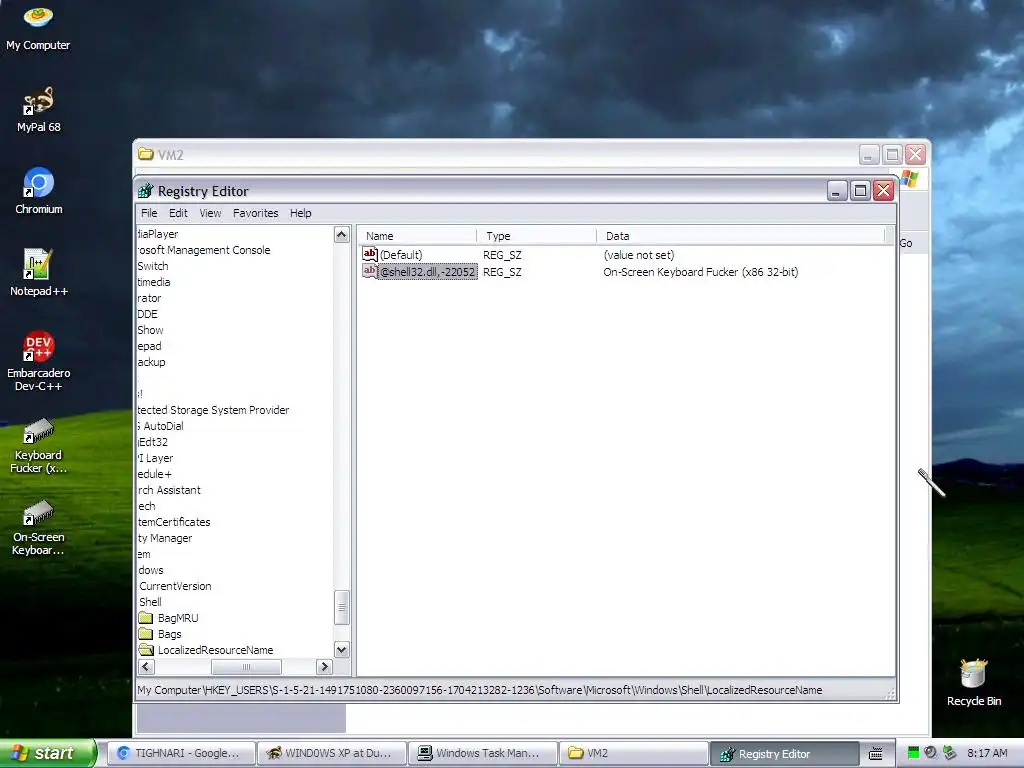
Task: Select the 'rosoft Management Console' tree item
Action: click(x=204, y=249)
